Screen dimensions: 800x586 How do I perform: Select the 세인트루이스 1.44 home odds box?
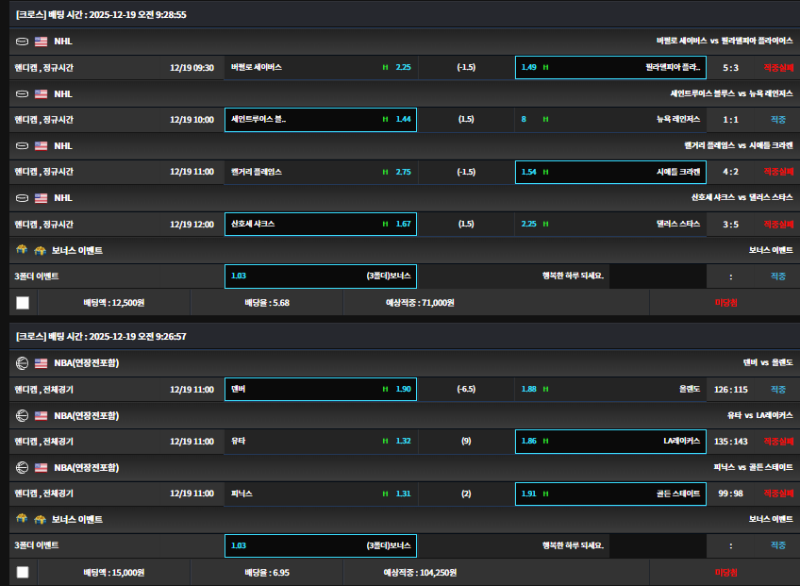coord(320,120)
